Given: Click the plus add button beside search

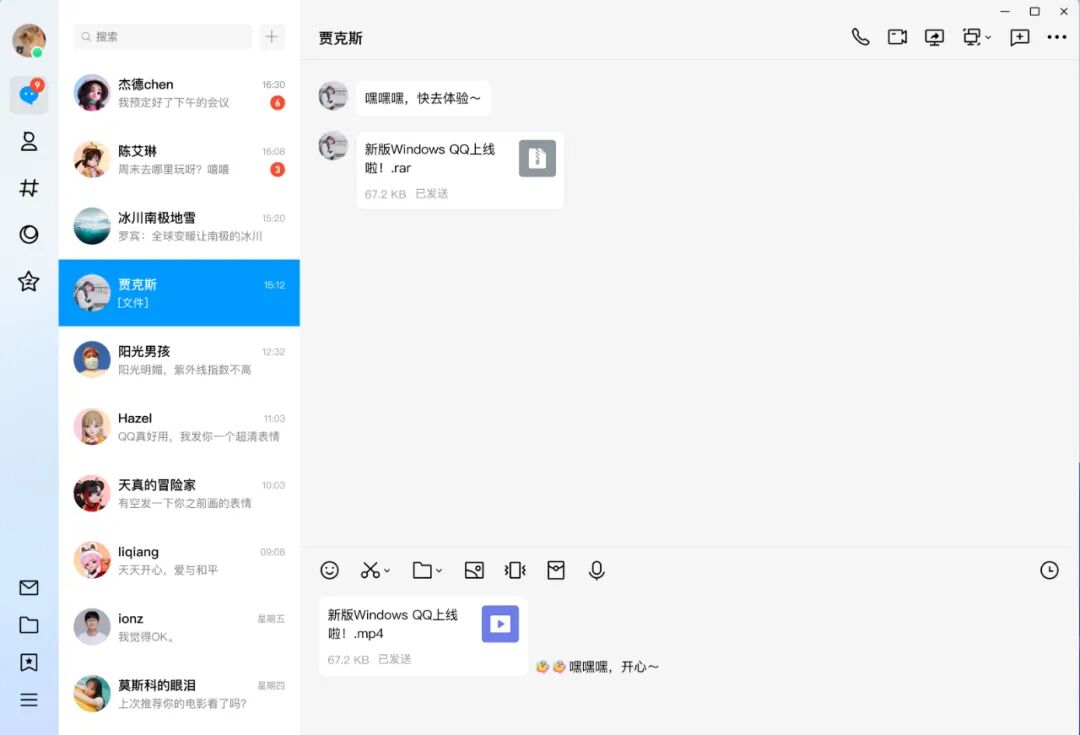Looking at the screenshot, I should (272, 37).
